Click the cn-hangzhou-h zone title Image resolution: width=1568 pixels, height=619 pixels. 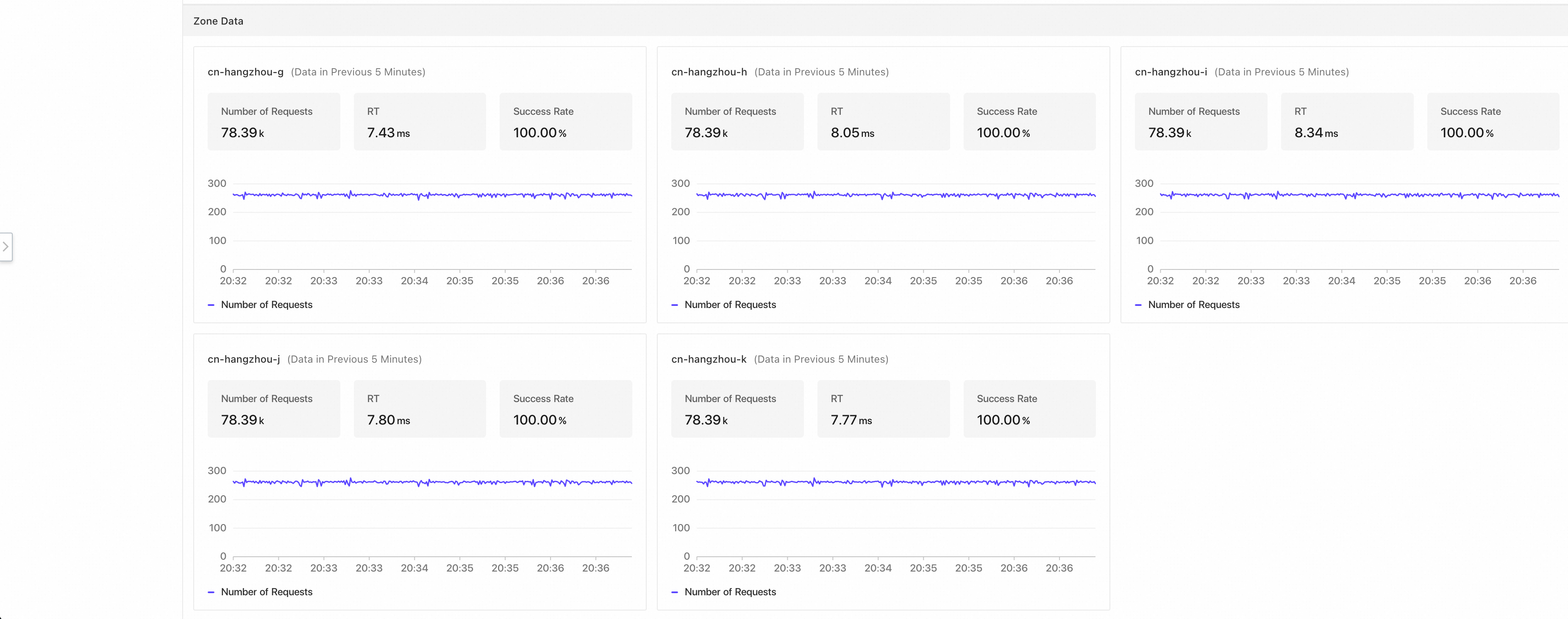(709, 72)
